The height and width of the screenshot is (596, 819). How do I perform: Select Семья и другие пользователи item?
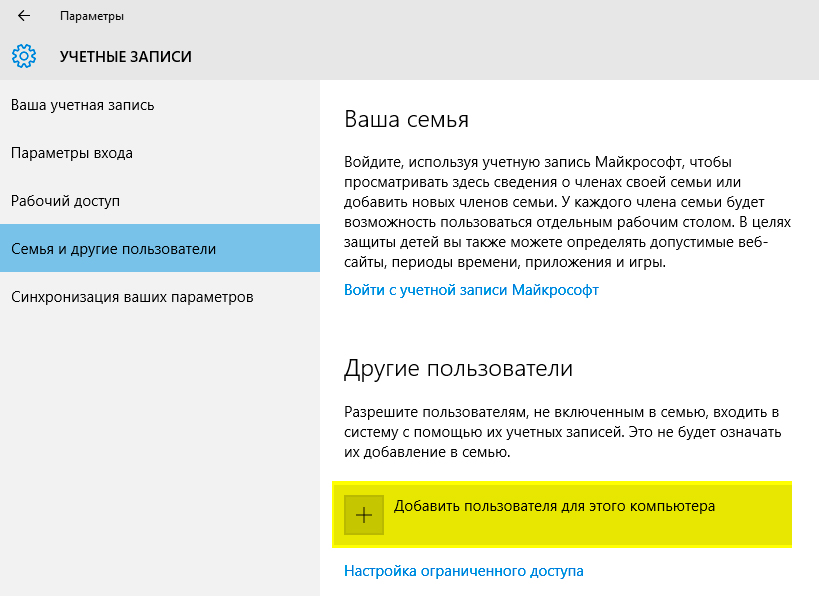pos(113,249)
